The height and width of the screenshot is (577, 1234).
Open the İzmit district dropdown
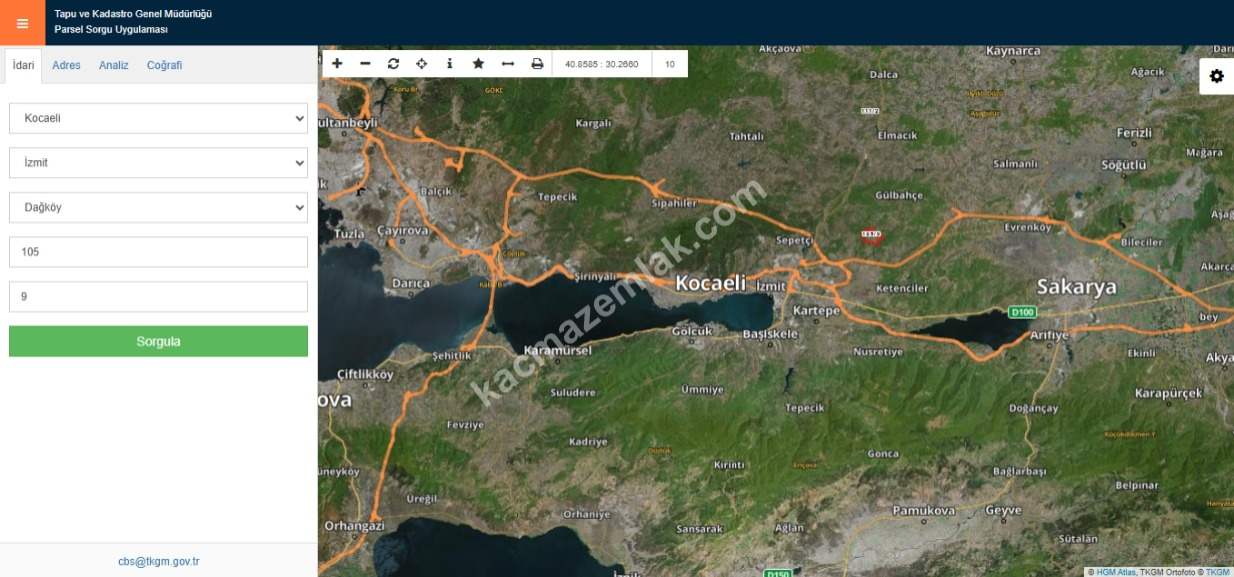158,163
